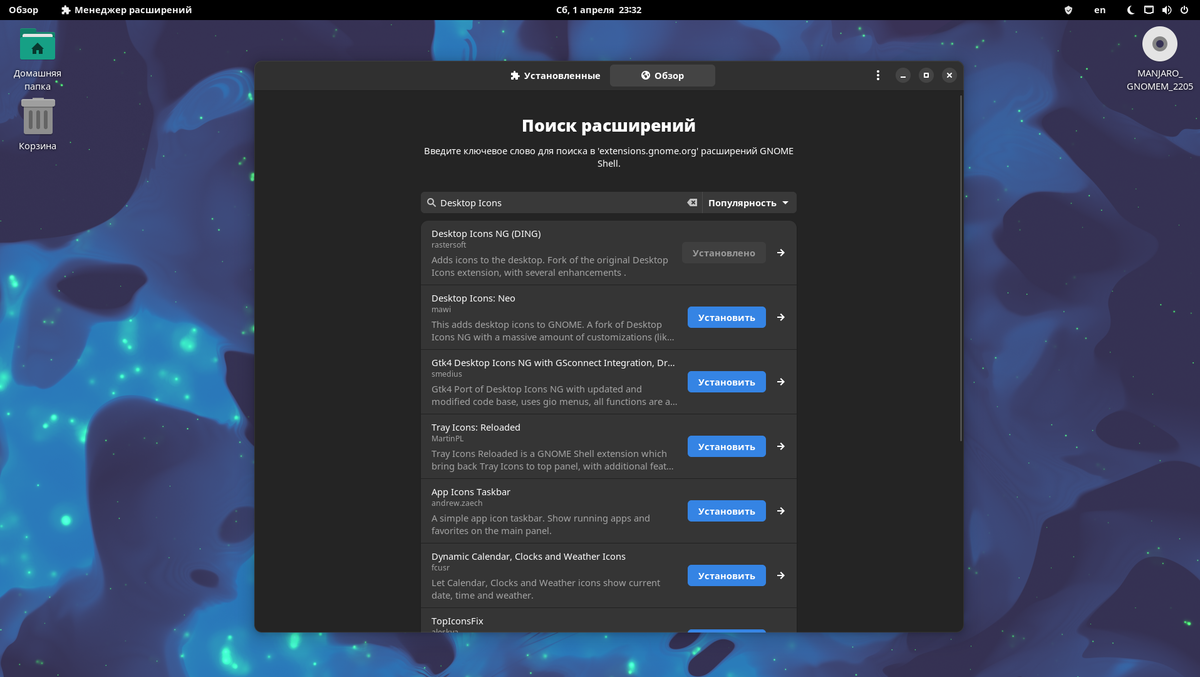Click author name 'MartinPL'
The height and width of the screenshot is (677, 1200).
click(x=448, y=439)
